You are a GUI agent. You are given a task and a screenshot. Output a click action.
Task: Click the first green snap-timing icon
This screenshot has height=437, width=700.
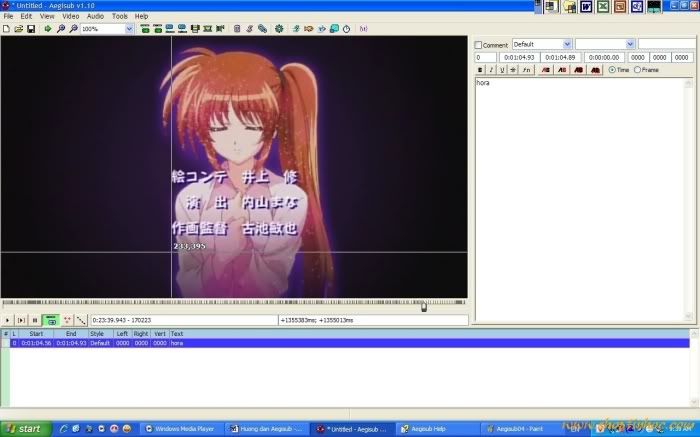145,29
